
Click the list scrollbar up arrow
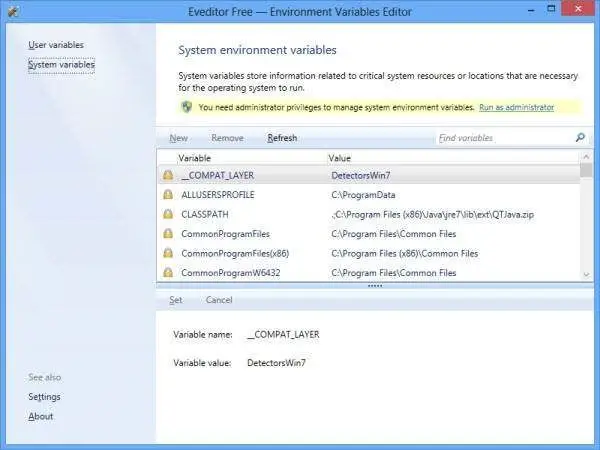click(x=586, y=156)
